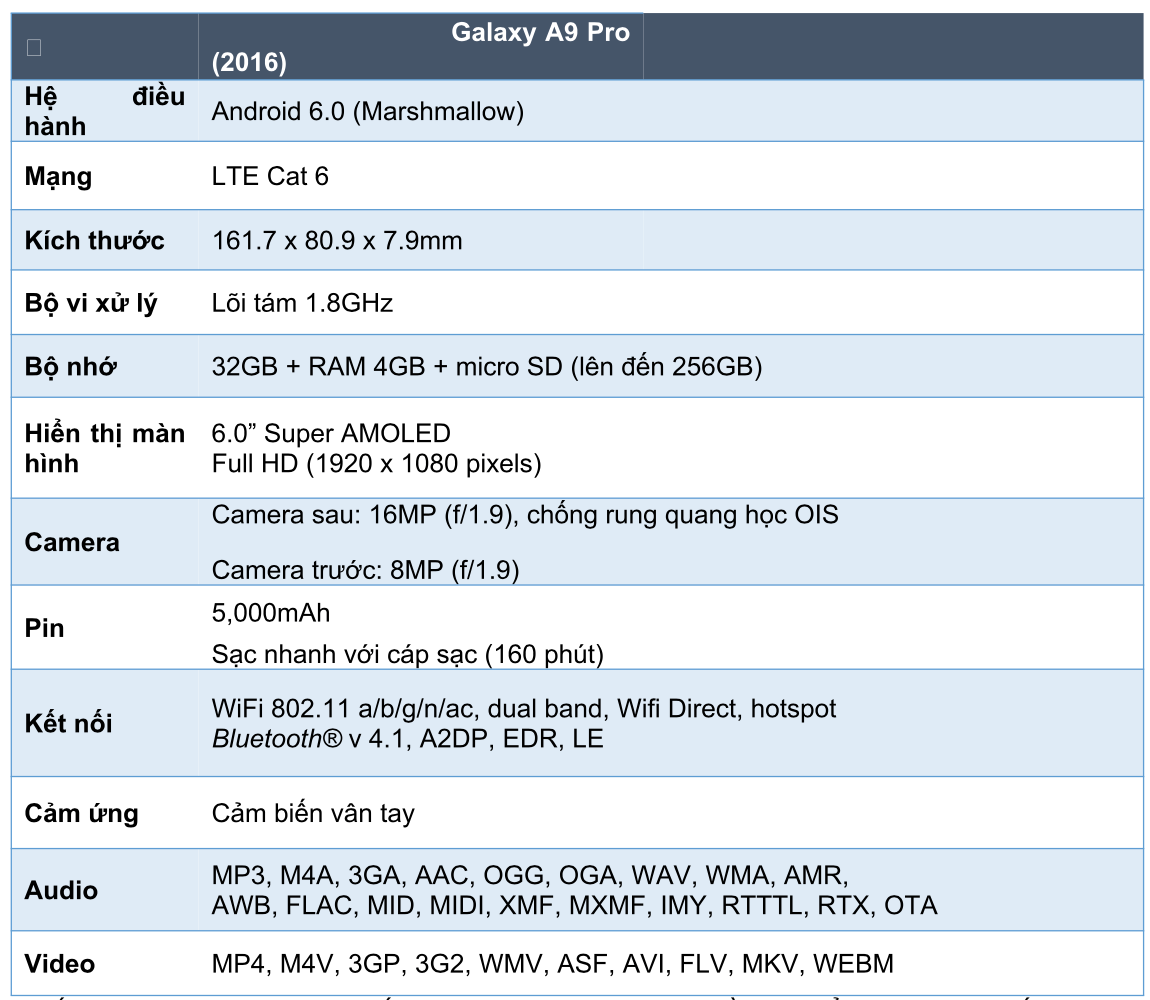The image size is (1150, 1000).
Task: Select the 'Audio' row label
Action: [61, 891]
